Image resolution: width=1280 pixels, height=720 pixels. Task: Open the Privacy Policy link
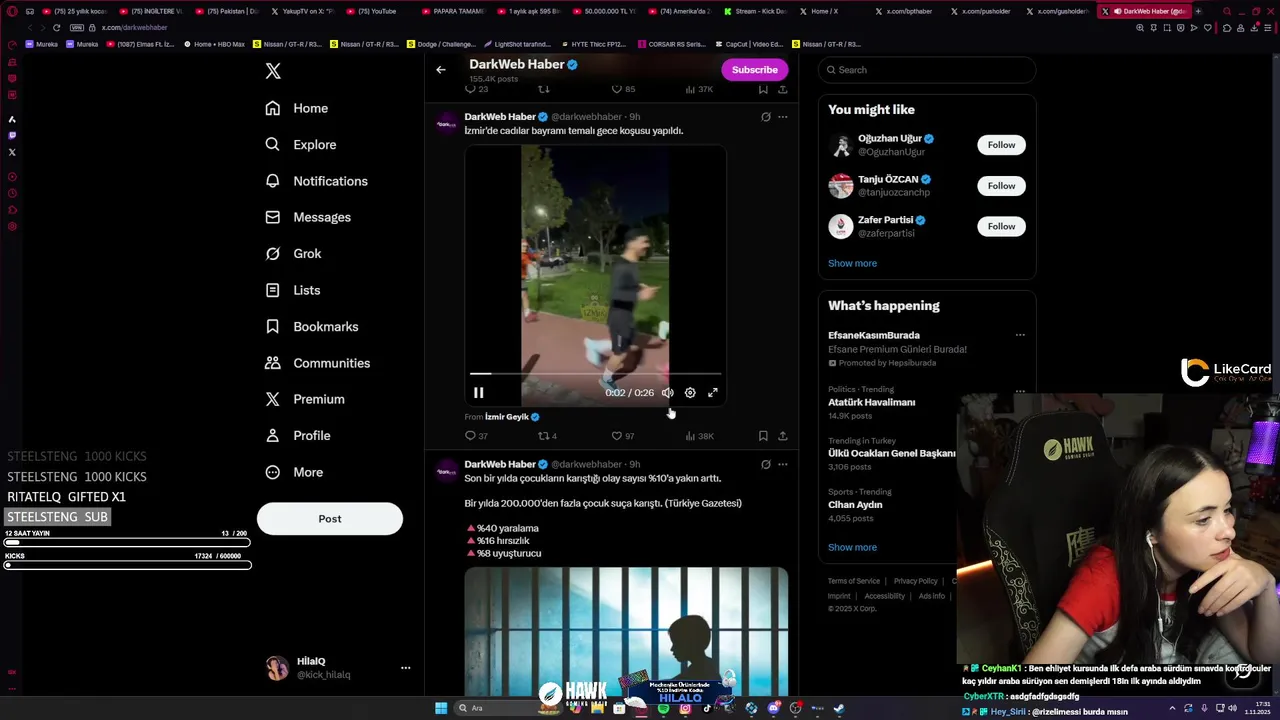[915, 581]
